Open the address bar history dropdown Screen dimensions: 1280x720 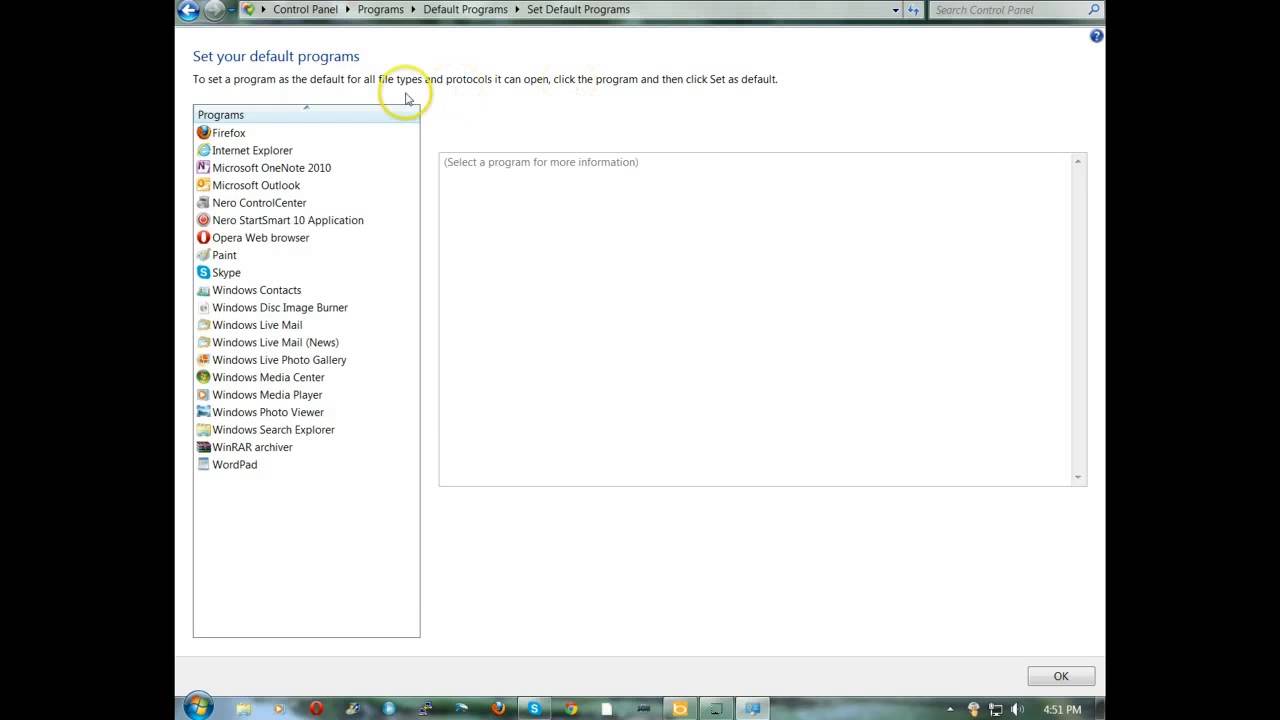pos(895,9)
